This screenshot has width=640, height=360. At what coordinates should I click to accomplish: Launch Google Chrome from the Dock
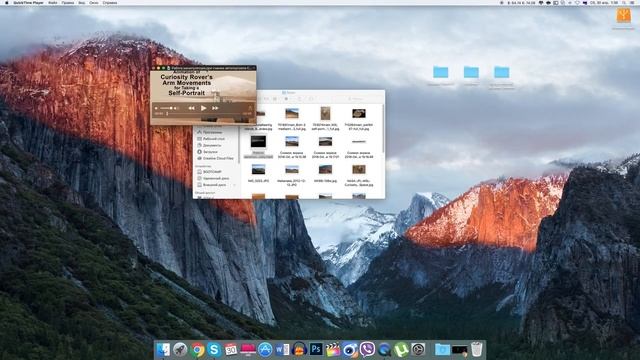(x=197, y=350)
